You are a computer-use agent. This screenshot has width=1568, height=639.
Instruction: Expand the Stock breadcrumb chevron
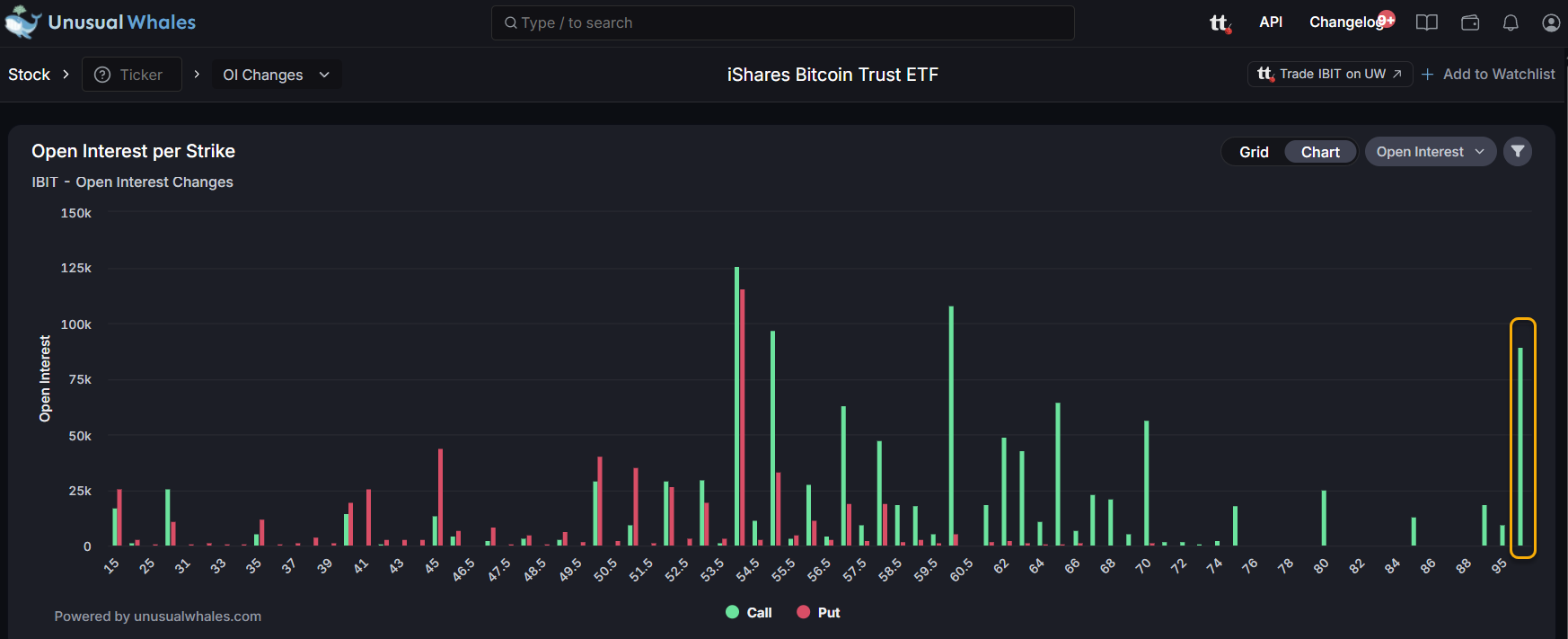[66, 75]
